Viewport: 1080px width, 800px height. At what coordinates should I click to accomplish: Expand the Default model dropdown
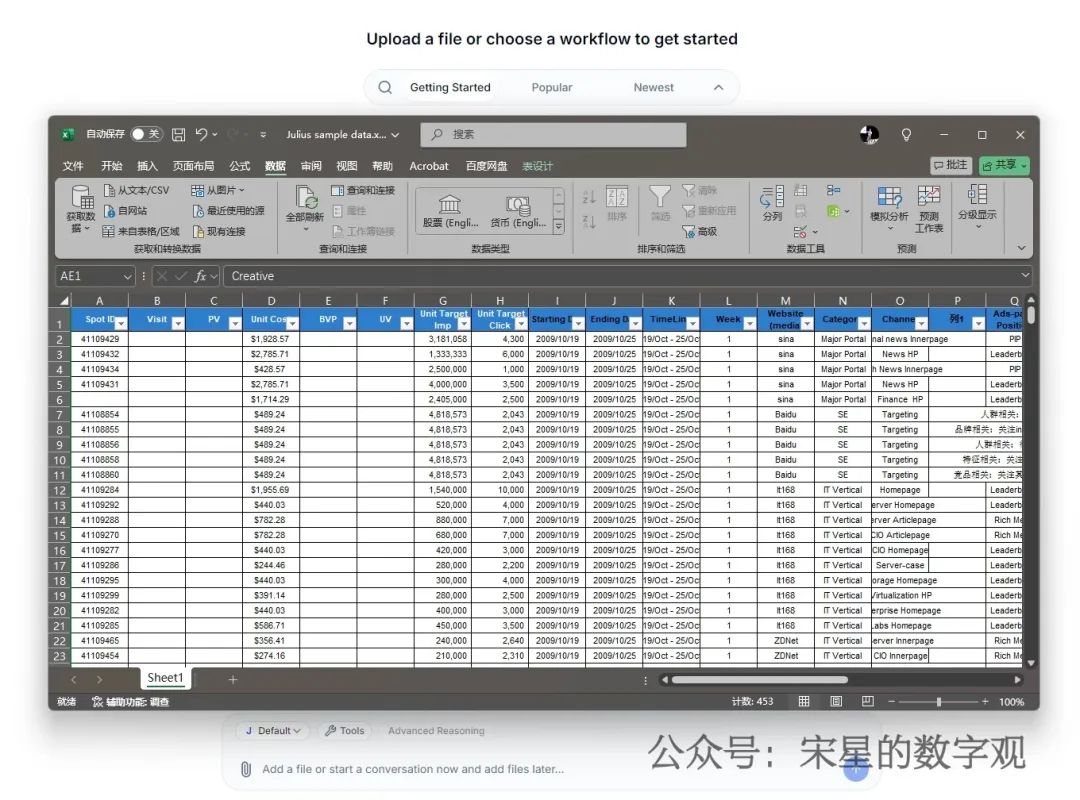(x=273, y=731)
